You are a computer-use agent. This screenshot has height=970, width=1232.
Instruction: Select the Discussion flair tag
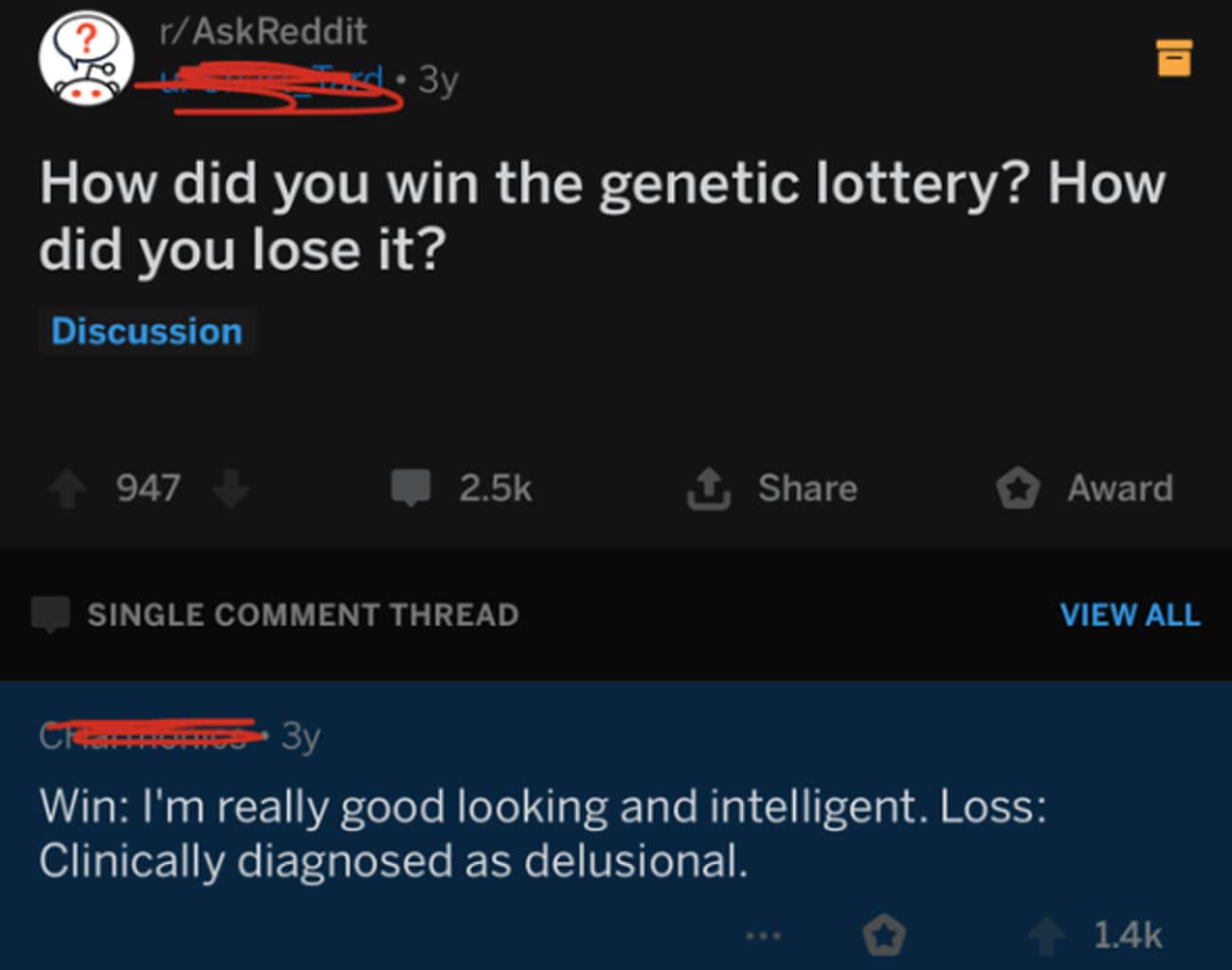[147, 332]
